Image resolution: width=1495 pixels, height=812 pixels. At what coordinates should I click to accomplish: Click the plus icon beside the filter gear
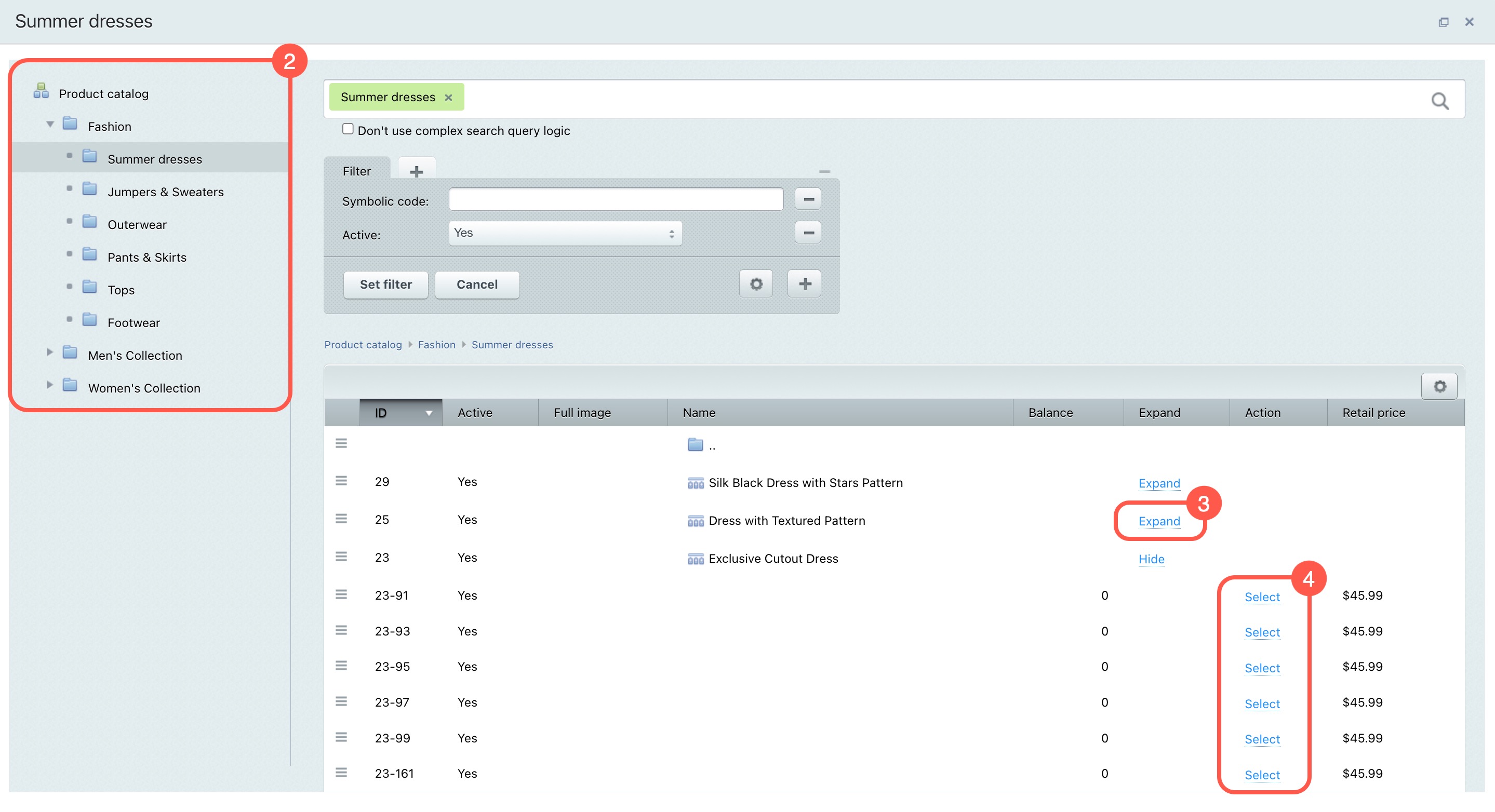pyautogui.click(x=804, y=284)
